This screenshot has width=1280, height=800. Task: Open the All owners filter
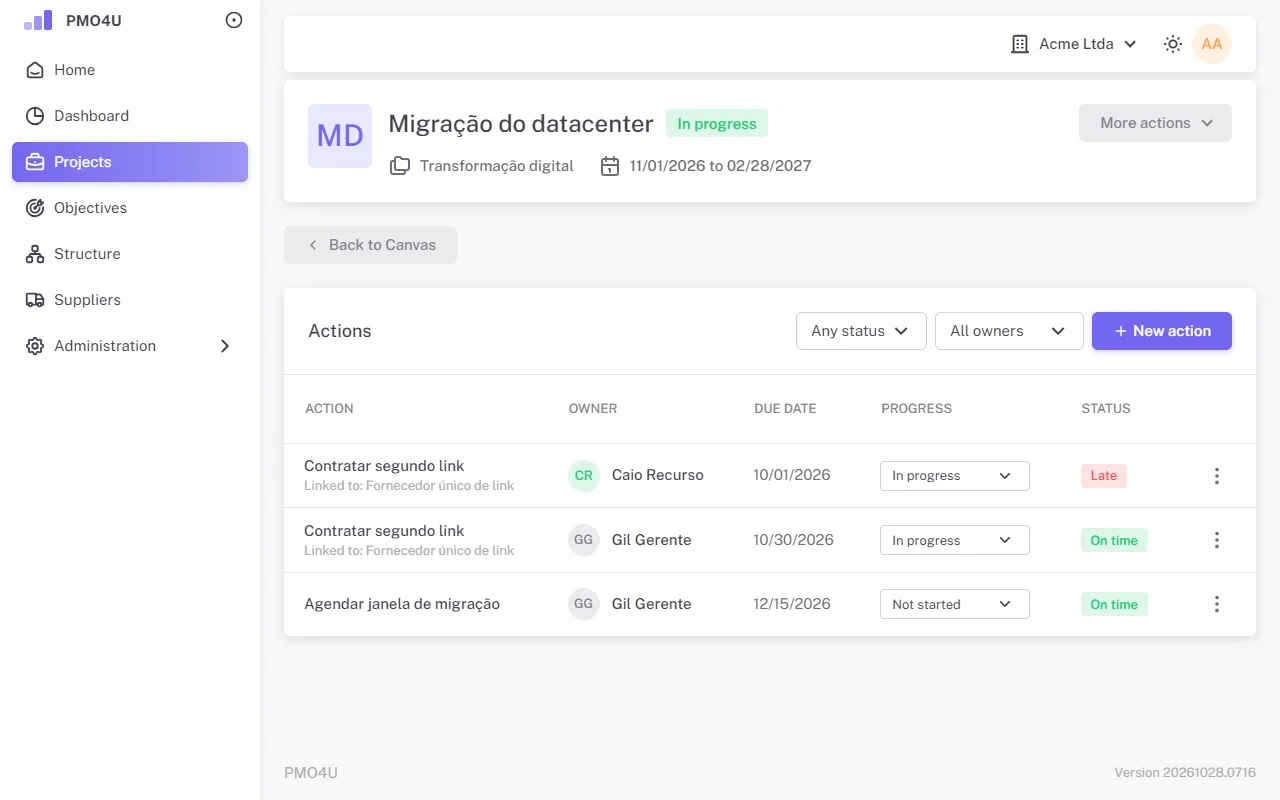click(1009, 331)
